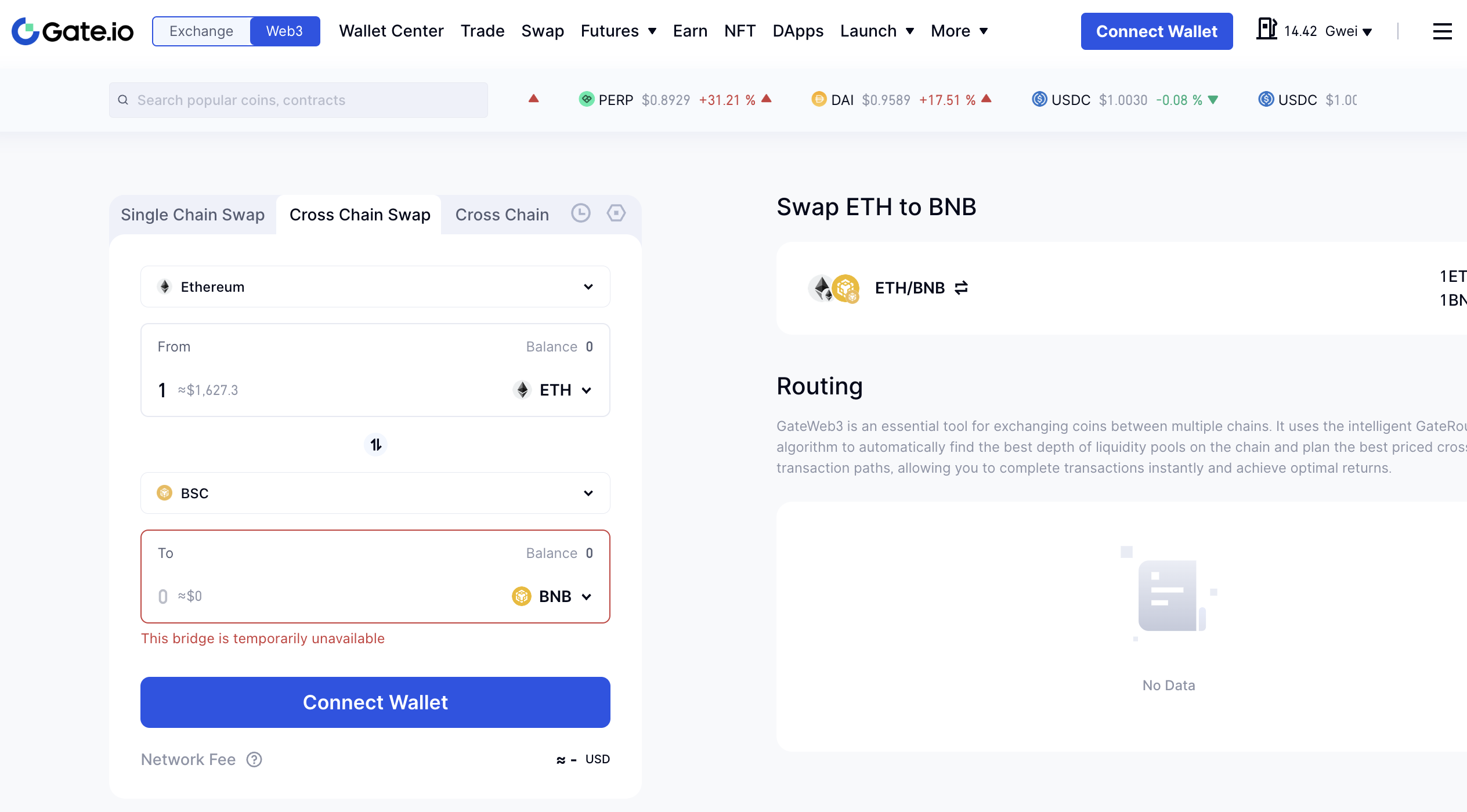
Task: Switch to Single Chain Swap tab
Action: tap(193, 215)
